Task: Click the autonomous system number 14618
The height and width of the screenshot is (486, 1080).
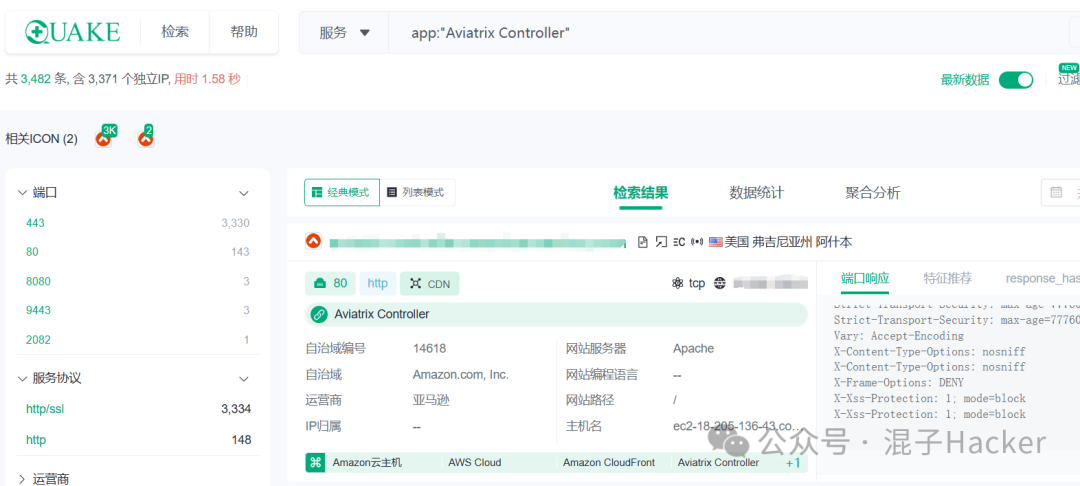Action: [429, 349]
